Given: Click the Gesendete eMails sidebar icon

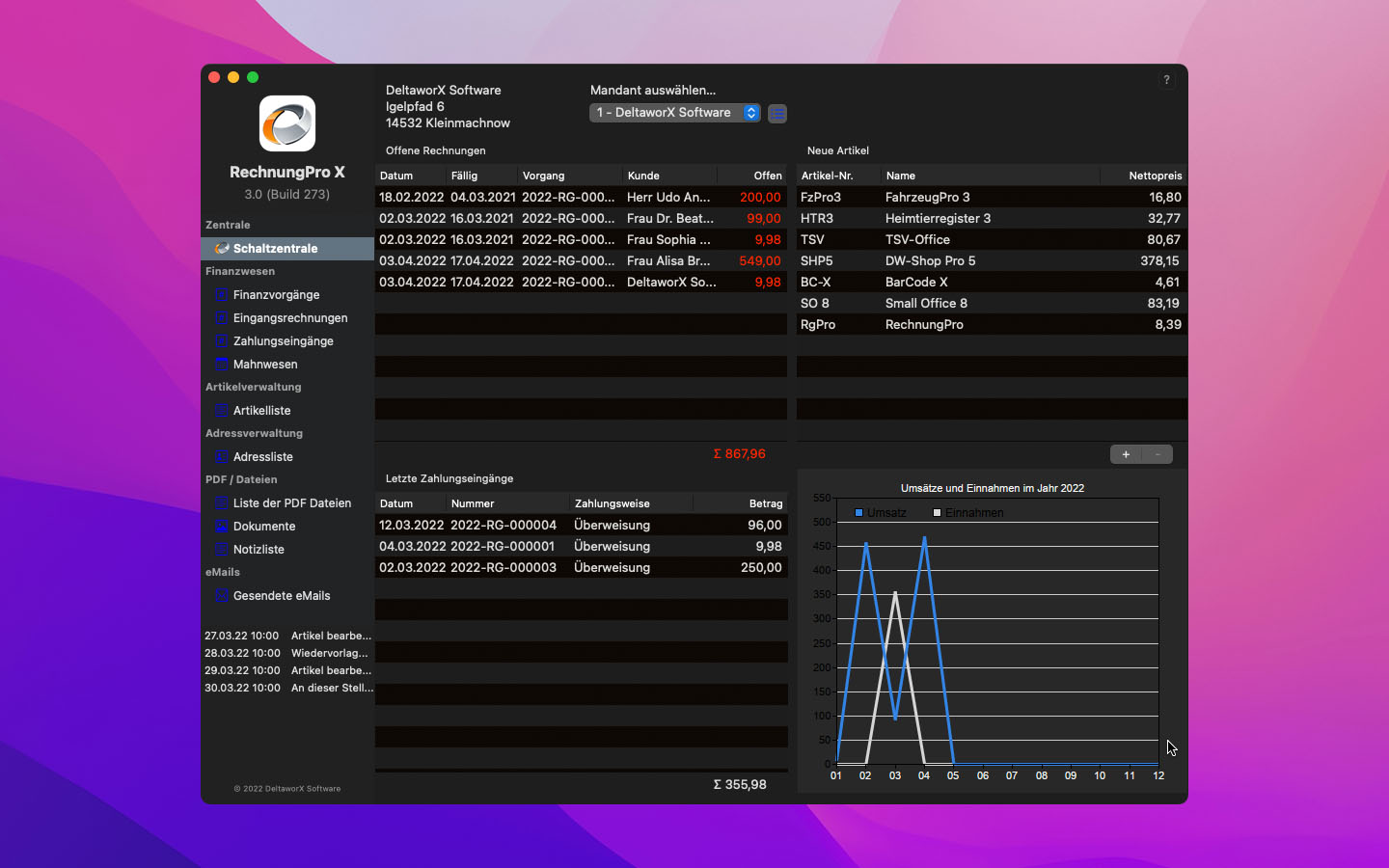Looking at the screenshot, I should click(x=221, y=595).
